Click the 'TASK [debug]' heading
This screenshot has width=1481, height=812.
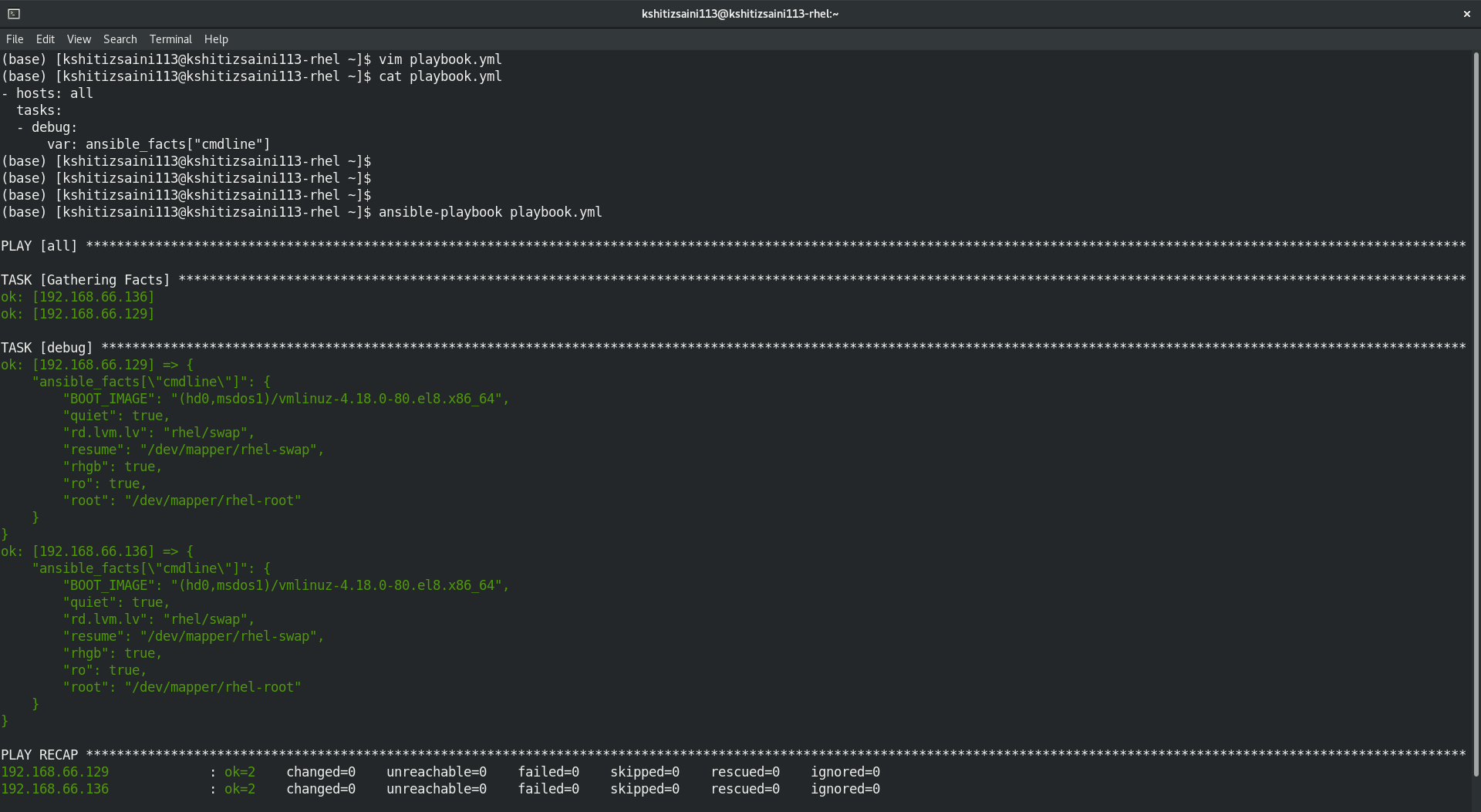point(47,348)
